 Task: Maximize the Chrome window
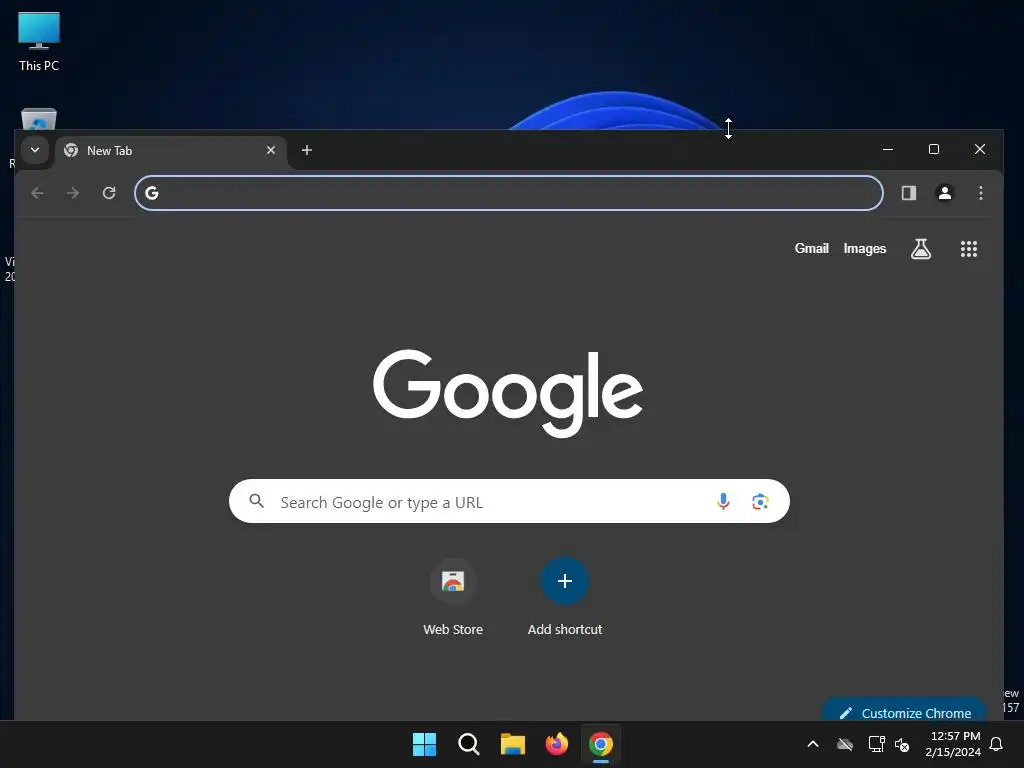pos(934,150)
